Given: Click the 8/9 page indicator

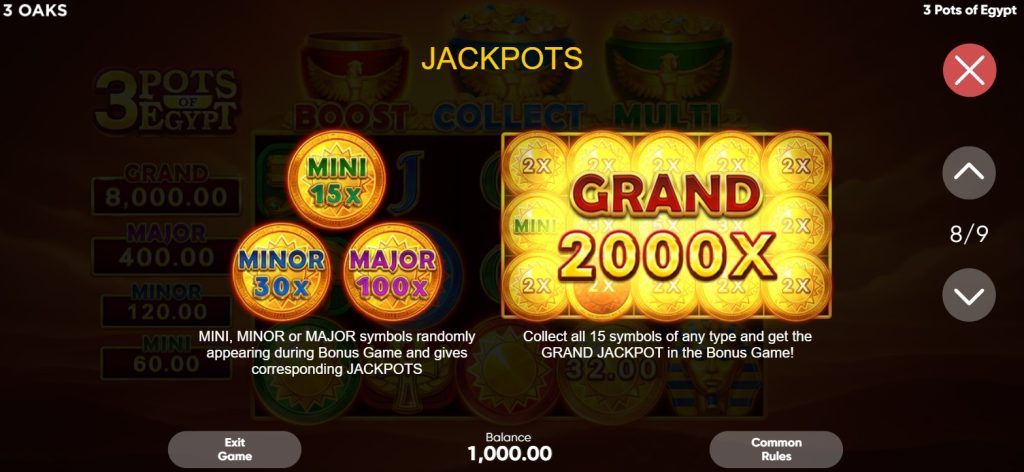Looking at the screenshot, I should (x=969, y=234).
